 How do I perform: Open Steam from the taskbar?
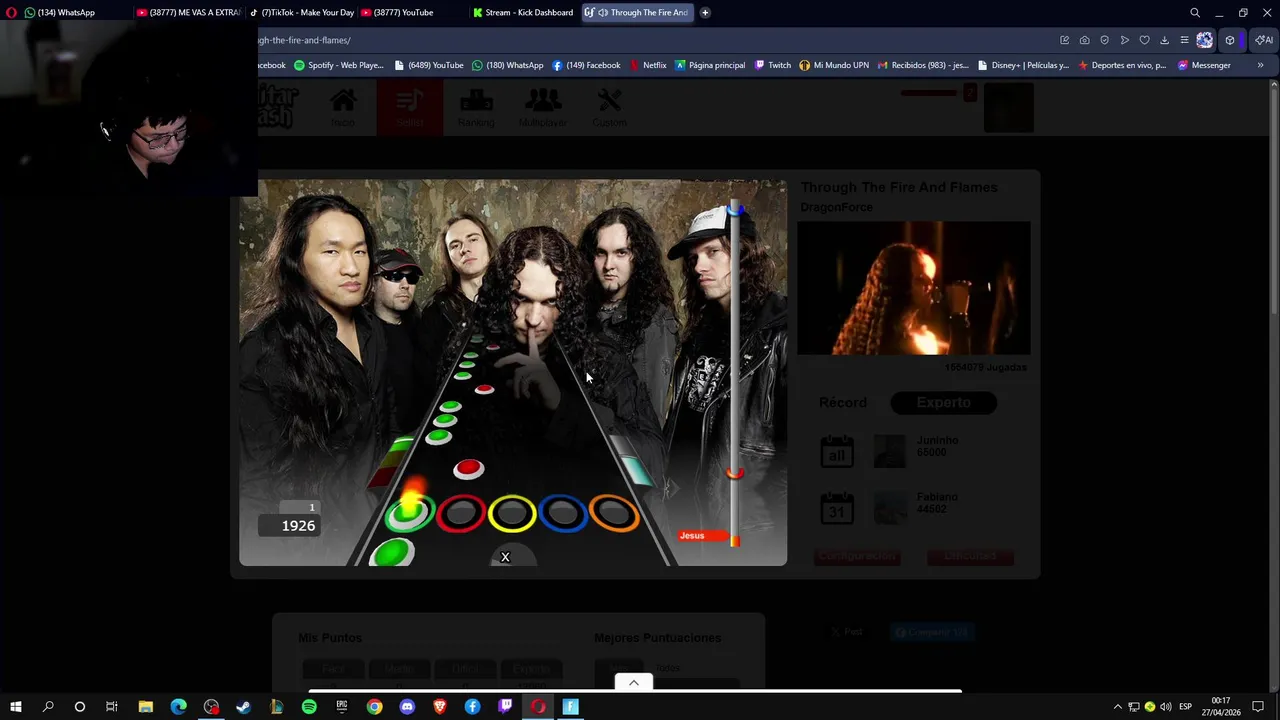[x=243, y=707]
